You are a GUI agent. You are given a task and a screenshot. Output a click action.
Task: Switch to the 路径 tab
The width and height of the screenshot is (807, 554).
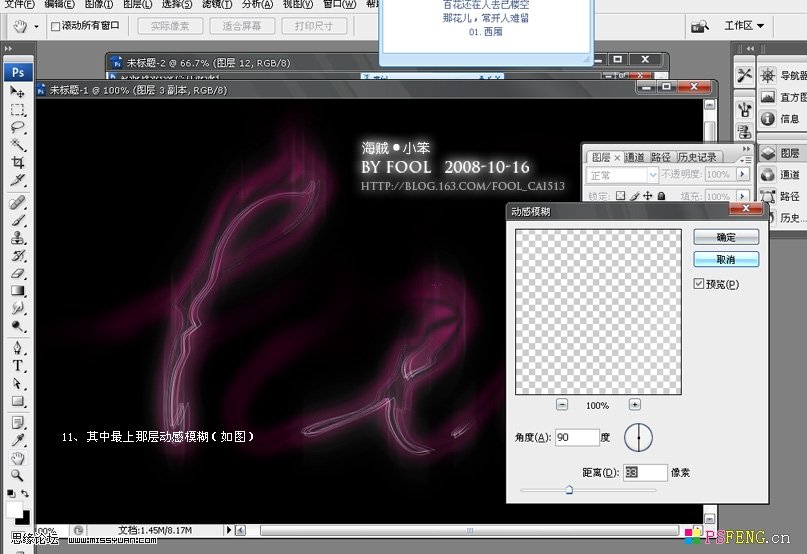pos(661,157)
